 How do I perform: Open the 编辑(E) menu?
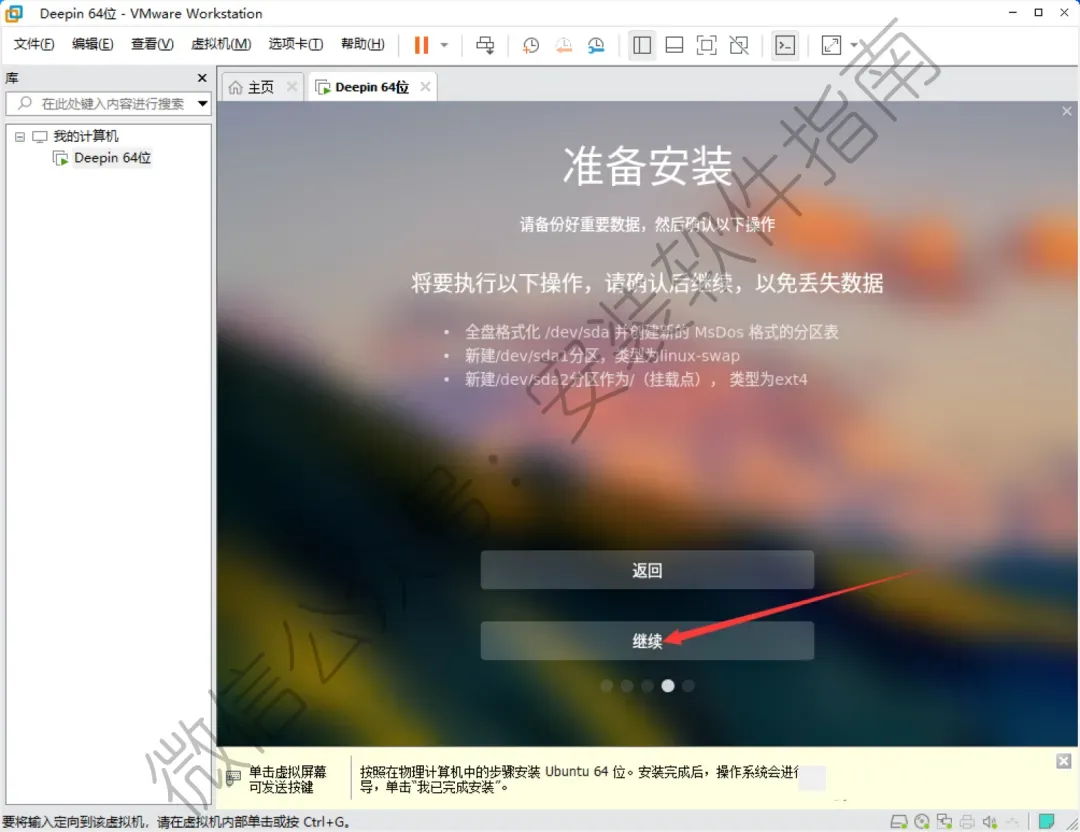[x=92, y=44]
